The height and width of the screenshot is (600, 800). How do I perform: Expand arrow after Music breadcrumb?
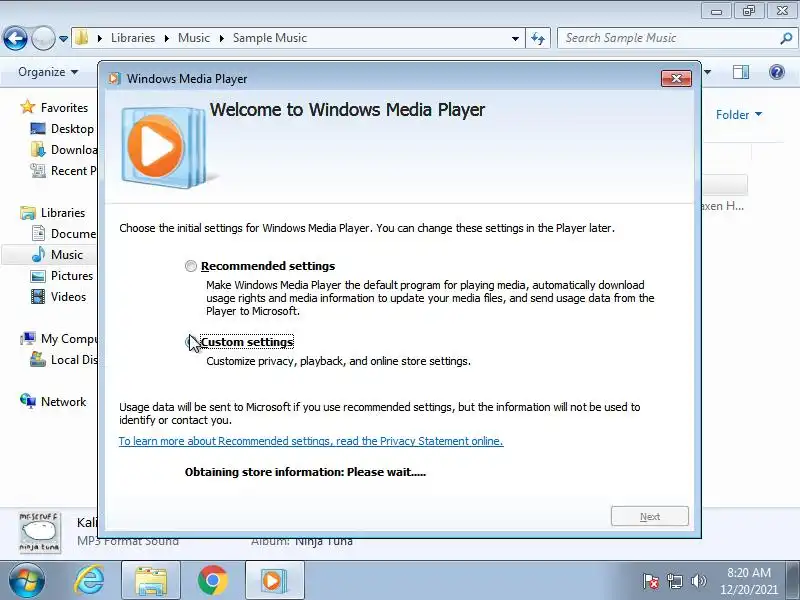[221, 38]
